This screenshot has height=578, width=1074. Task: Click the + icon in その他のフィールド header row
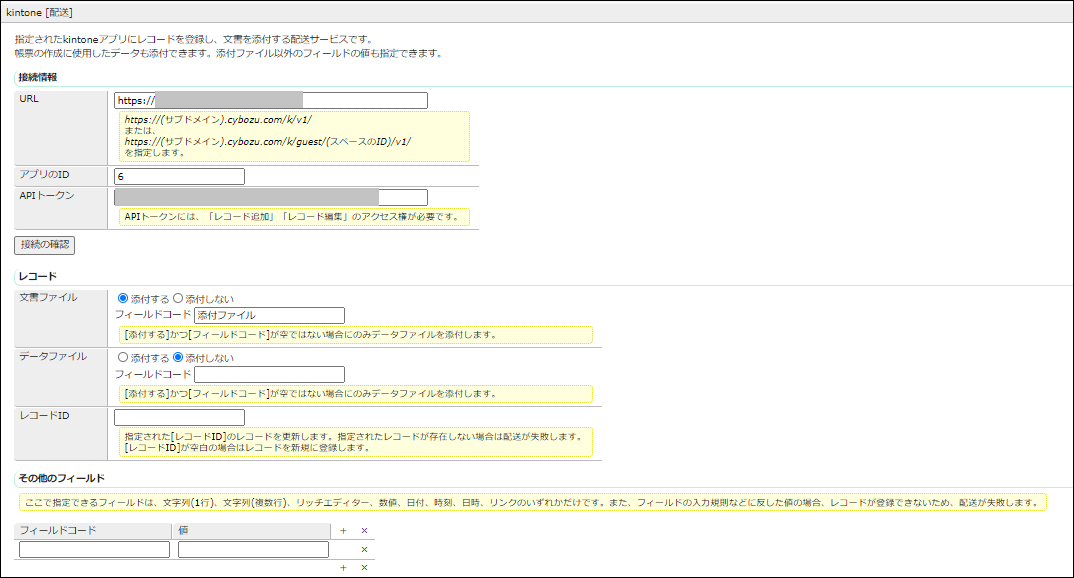(343, 530)
